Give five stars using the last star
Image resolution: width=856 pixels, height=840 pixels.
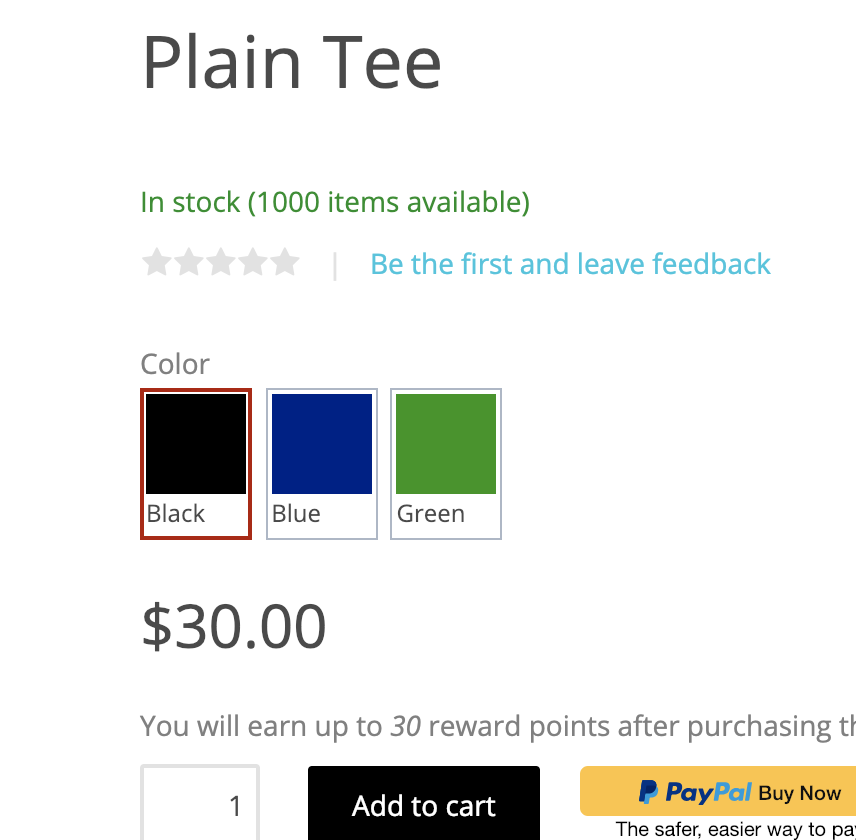tap(285, 263)
